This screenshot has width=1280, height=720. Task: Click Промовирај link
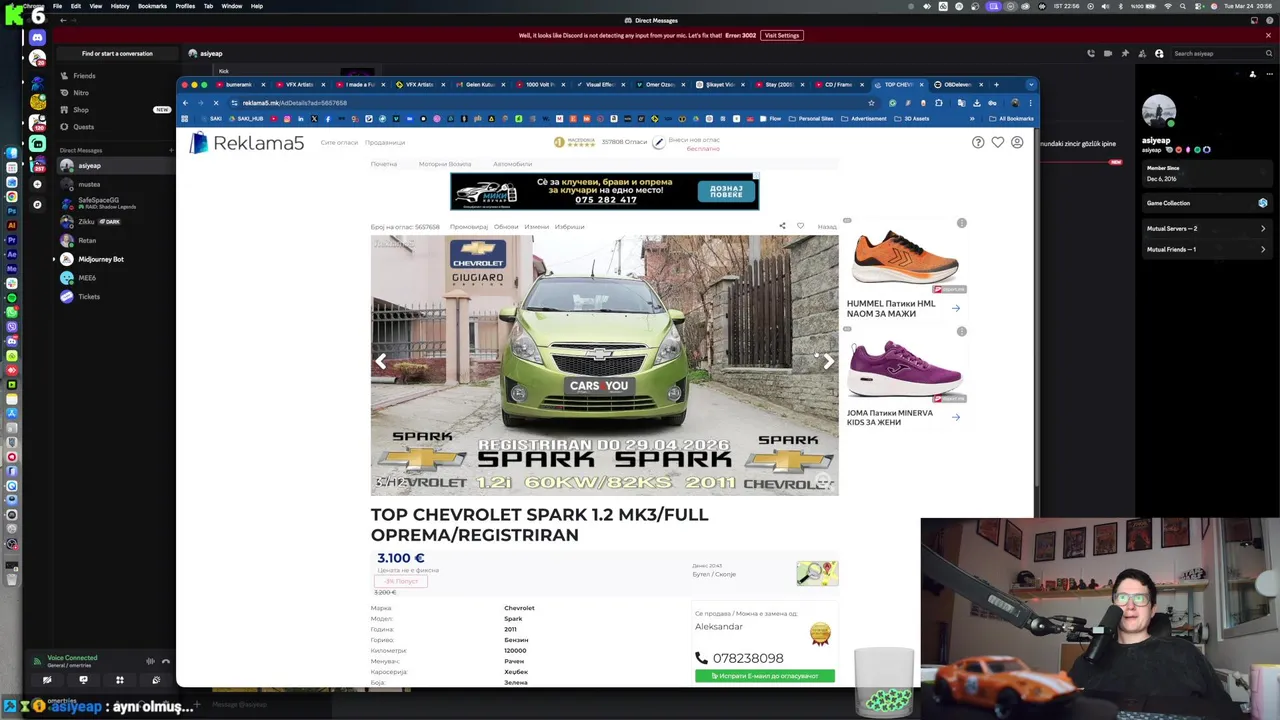tap(469, 227)
